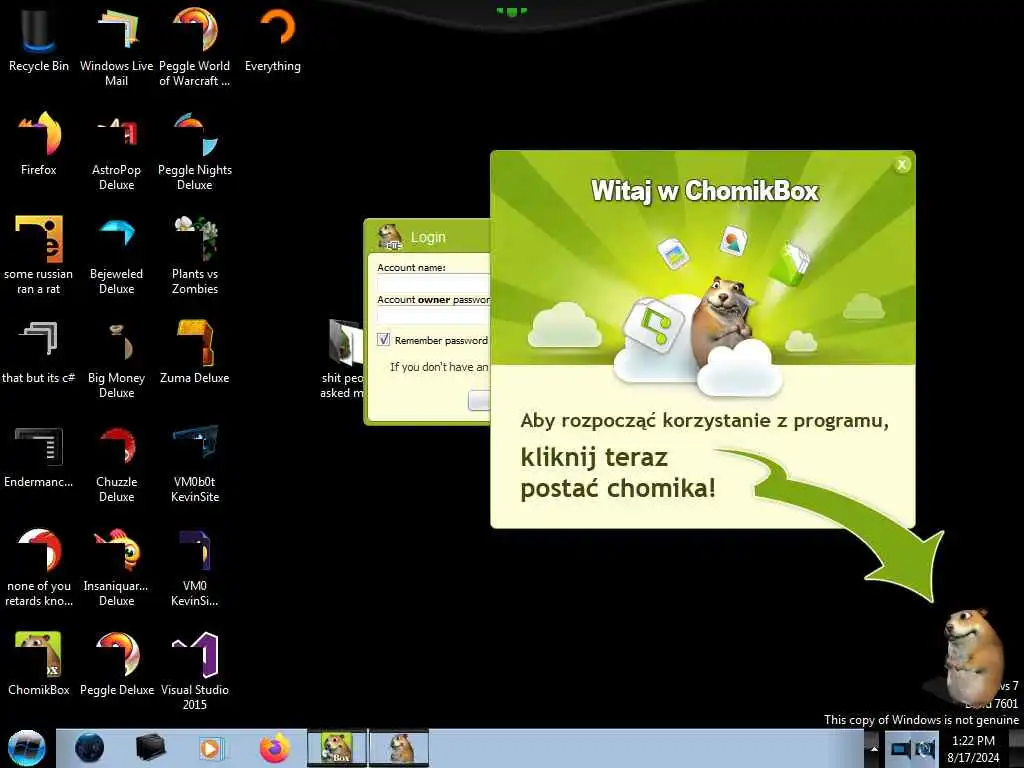Image resolution: width=1024 pixels, height=768 pixels.
Task: Open the Peggle World of Warcraft shortcut
Action: pos(195,47)
